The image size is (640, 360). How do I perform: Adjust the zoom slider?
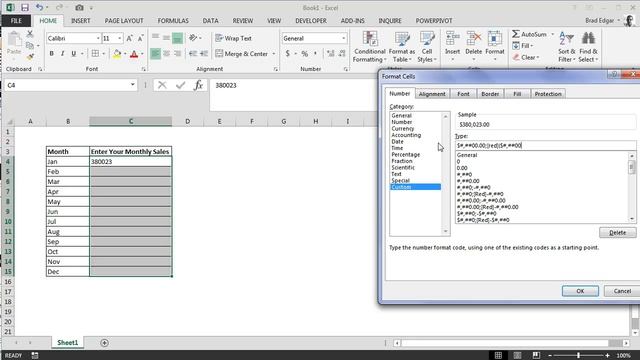tap(578, 356)
